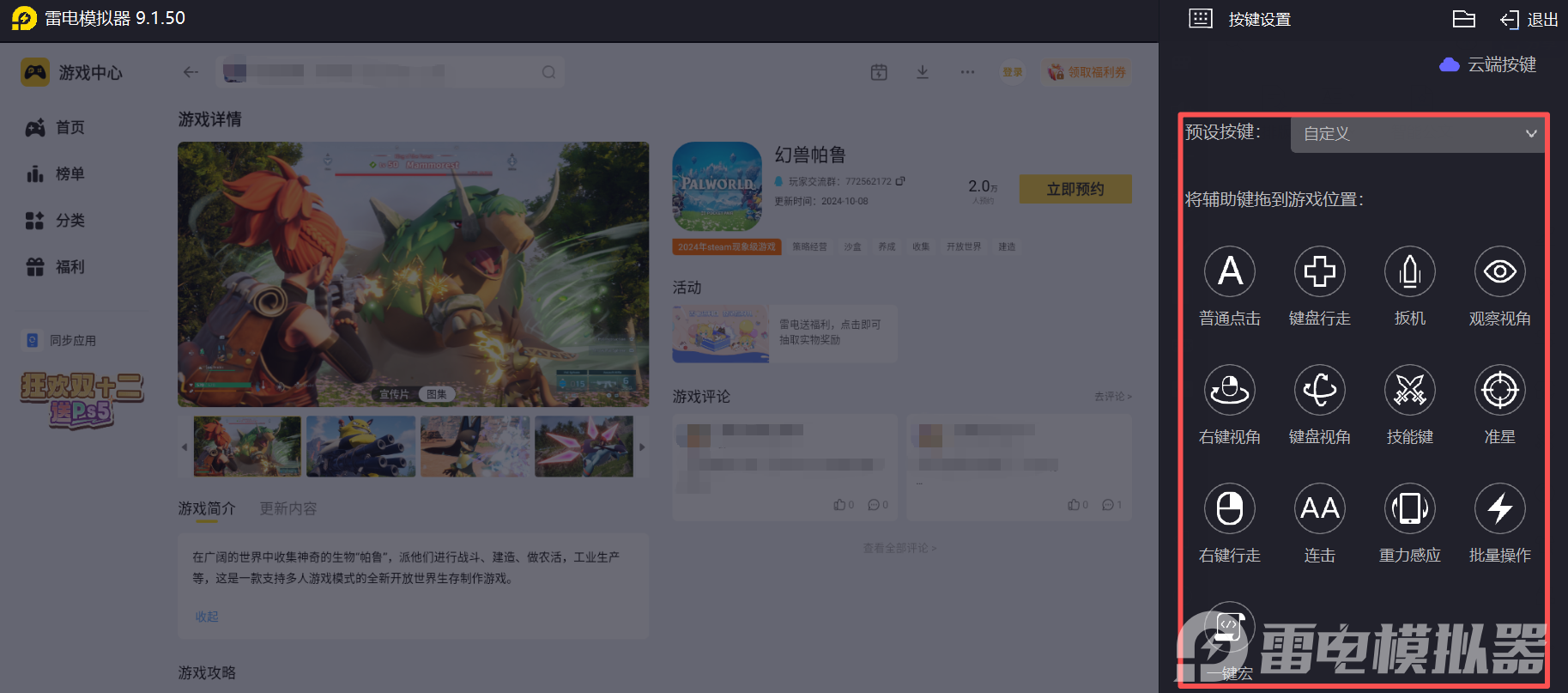Open the 预设按键 preset dropdown
The image size is (1568, 693).
coord(1418,134)
